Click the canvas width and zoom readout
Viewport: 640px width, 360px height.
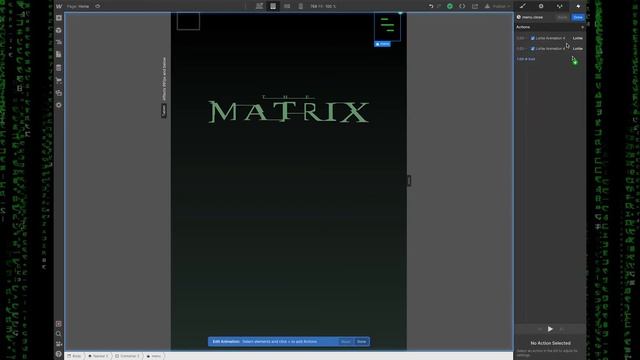pyautogui.click(x=322, y=6)
